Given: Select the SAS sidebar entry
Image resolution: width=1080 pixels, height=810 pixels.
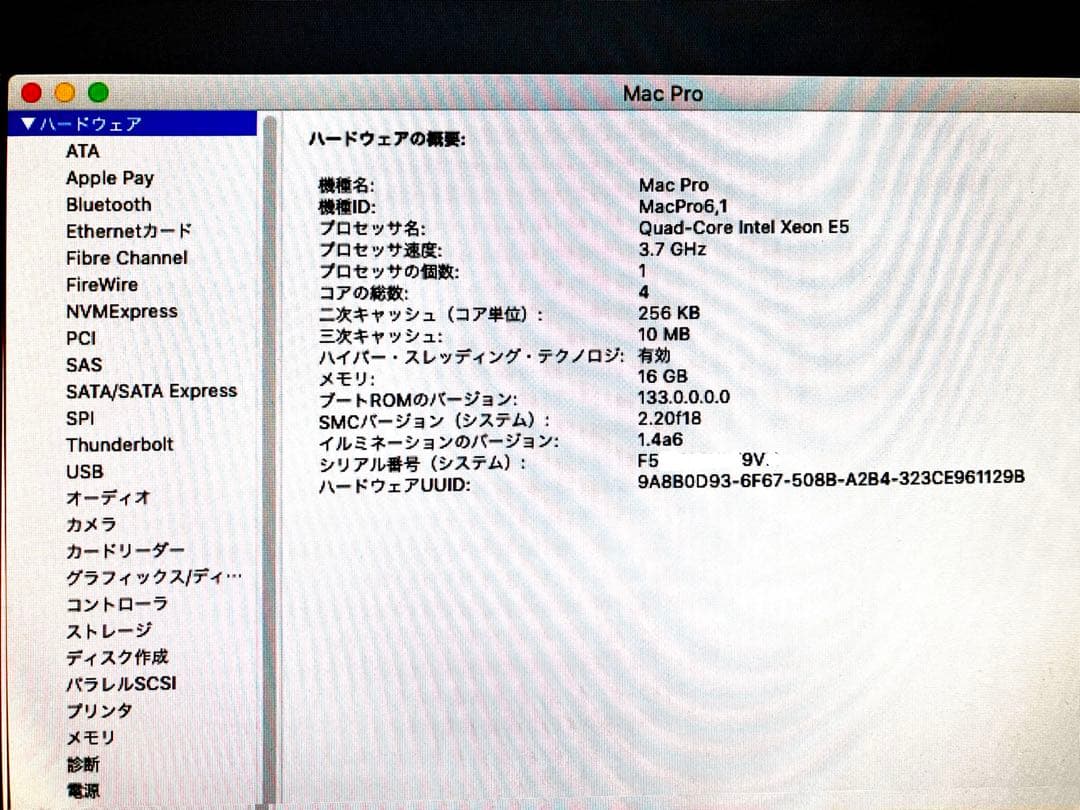Looking at the screenshot, I should 84,365.
